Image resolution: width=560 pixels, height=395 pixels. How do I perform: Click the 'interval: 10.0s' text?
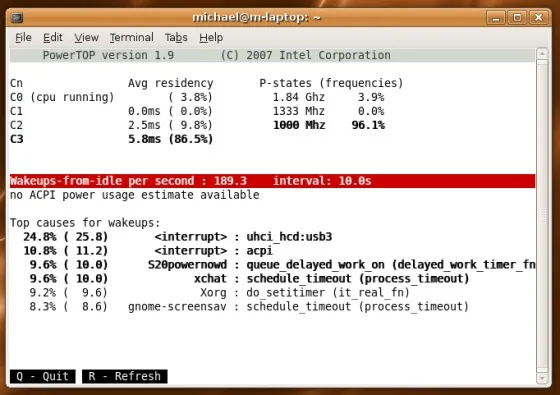coord(322,181)
